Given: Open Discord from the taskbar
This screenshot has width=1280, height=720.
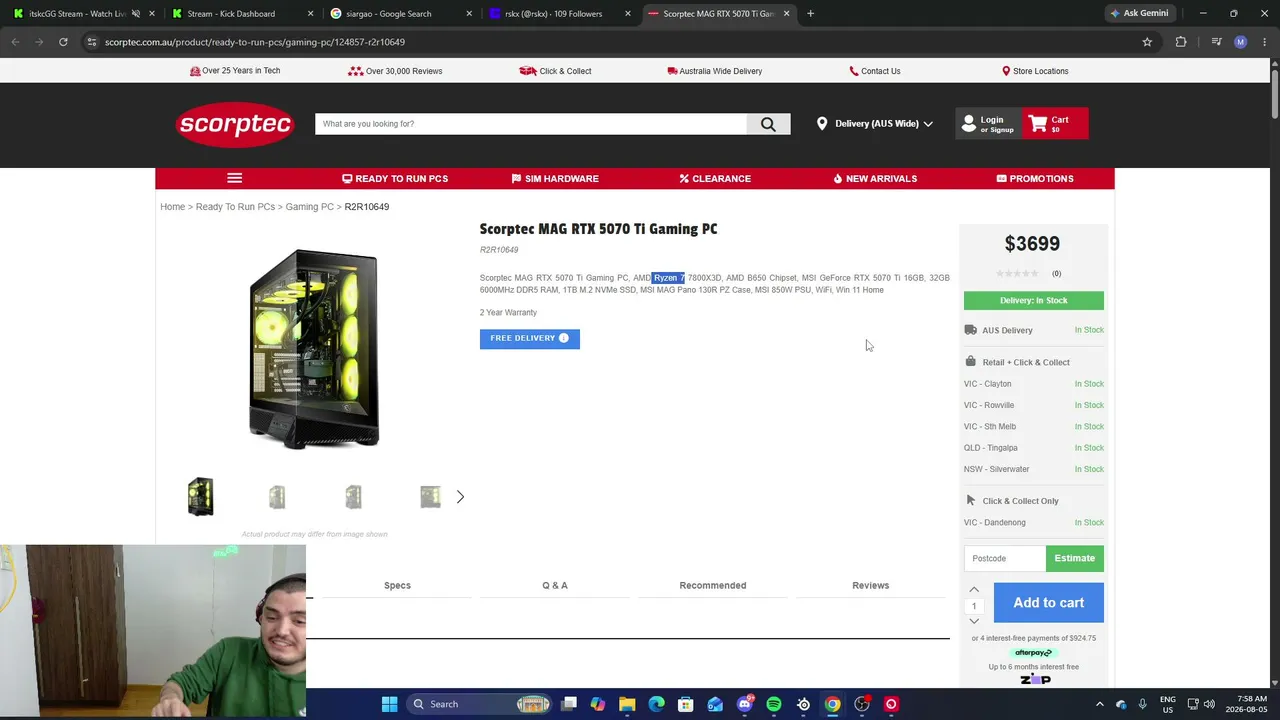Looking at the screenshot, I should click(744, 704).
